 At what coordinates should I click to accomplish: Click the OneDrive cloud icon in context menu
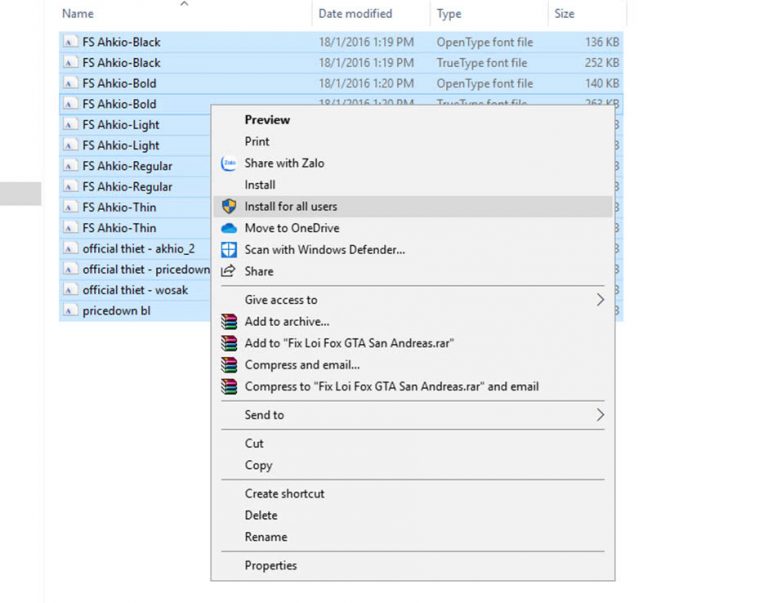[228, 228]
